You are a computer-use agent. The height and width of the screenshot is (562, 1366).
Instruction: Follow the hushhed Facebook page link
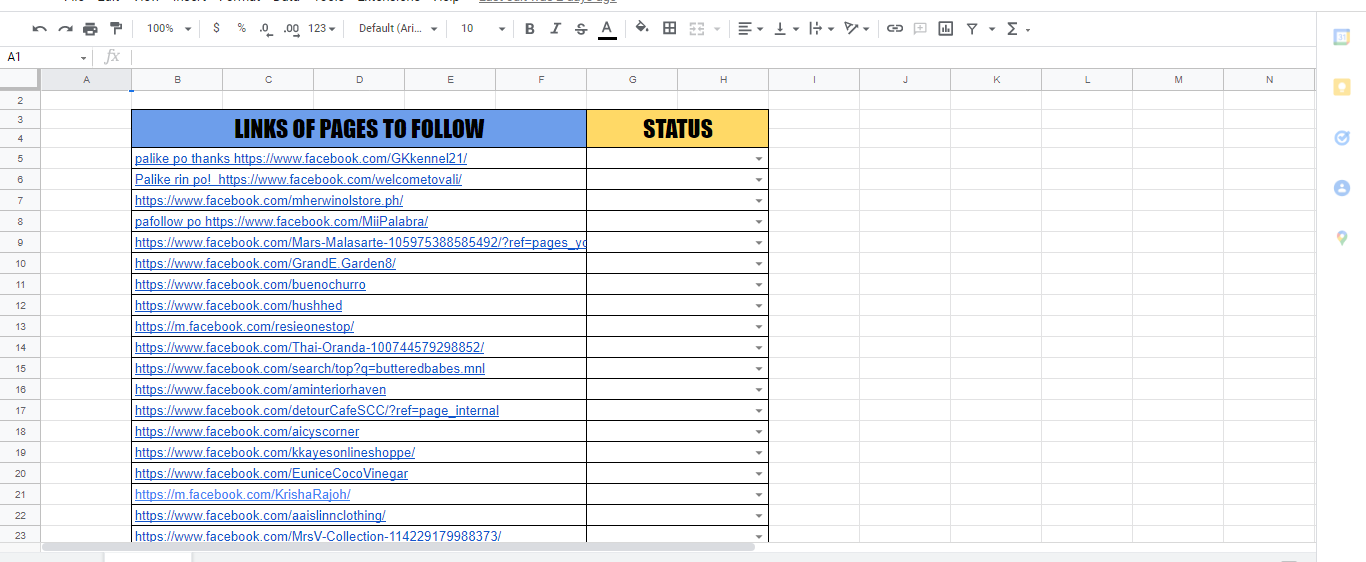[x=238, y=306]
